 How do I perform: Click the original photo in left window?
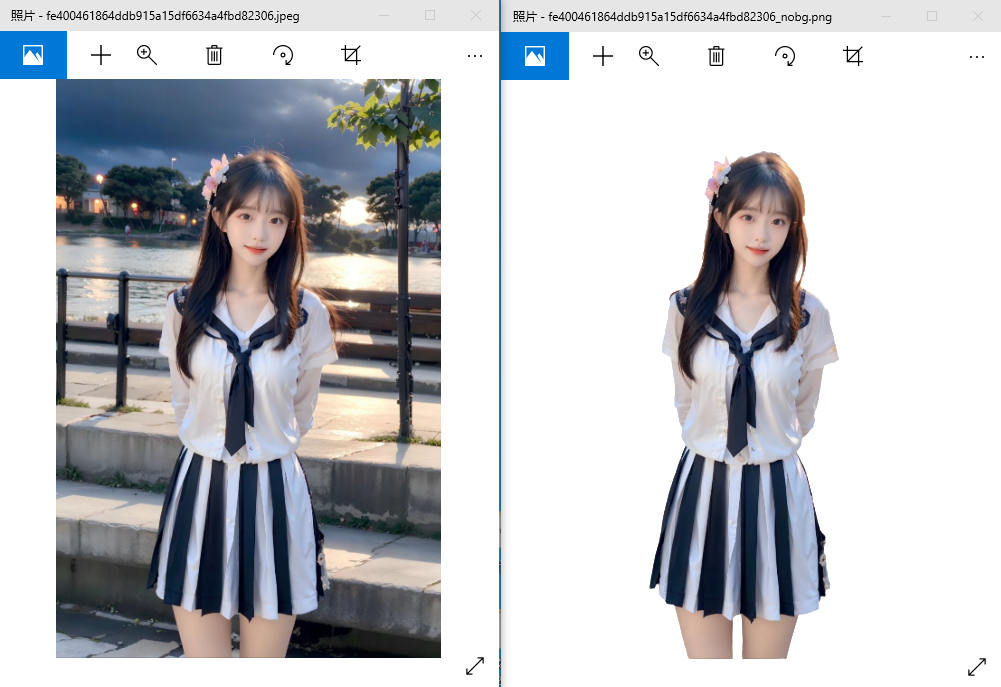[x=248, y=368]
